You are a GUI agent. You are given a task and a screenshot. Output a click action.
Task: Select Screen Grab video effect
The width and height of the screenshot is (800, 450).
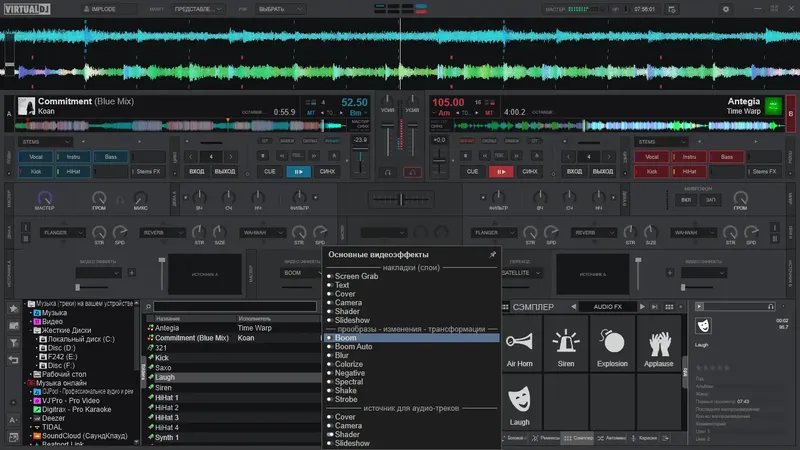tap(356, 276)
